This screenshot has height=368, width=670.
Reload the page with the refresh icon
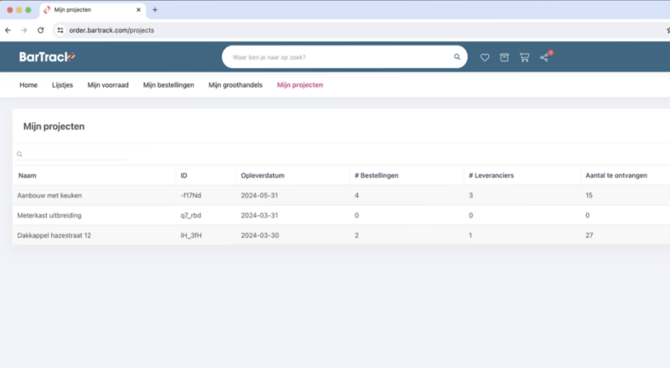pos(41,30)
